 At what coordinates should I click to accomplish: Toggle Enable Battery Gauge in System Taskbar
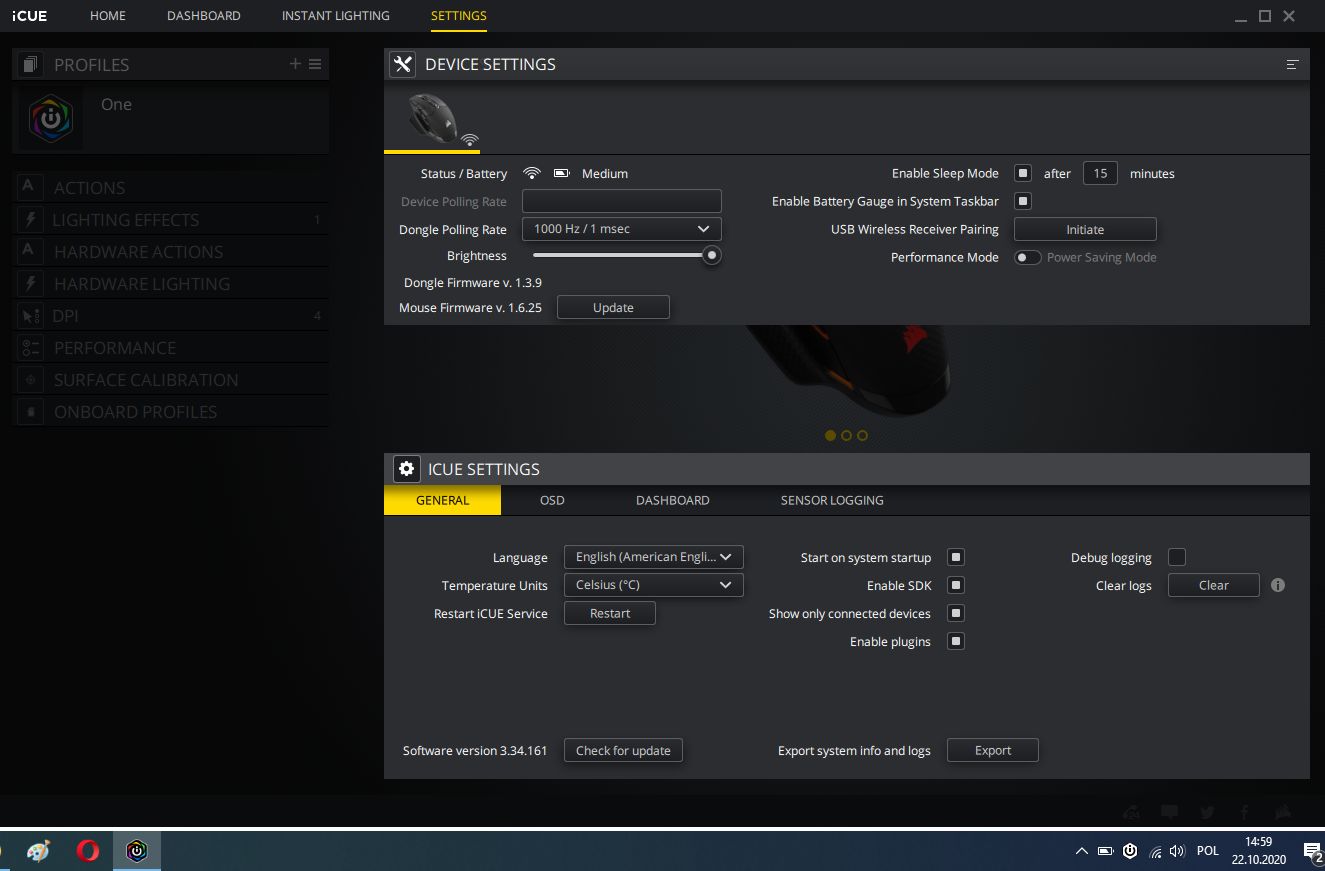(1022, 201)
